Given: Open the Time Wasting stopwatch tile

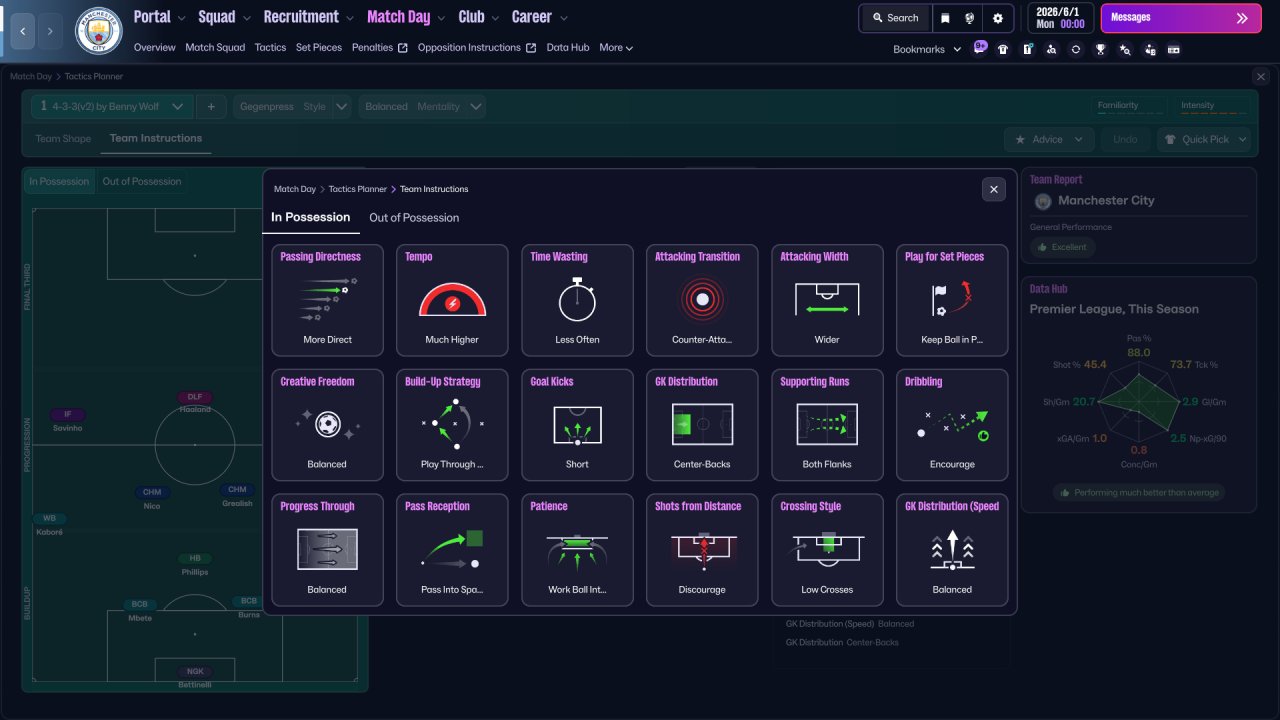Looking at the screenshot, I should click(x=577, y=300).
